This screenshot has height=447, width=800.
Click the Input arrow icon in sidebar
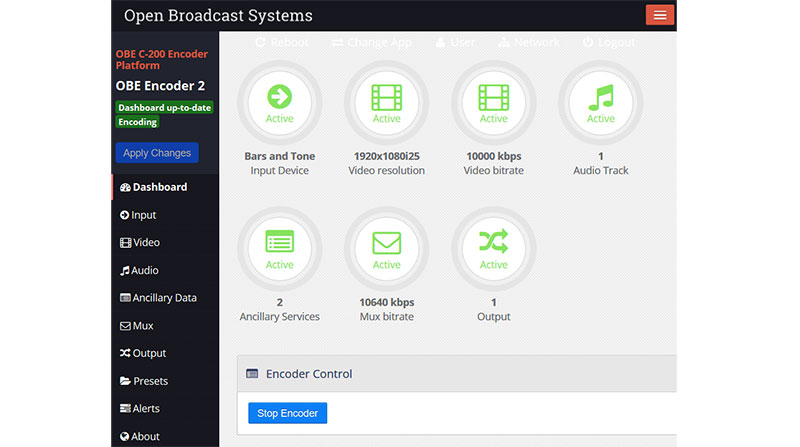[124, 215]
